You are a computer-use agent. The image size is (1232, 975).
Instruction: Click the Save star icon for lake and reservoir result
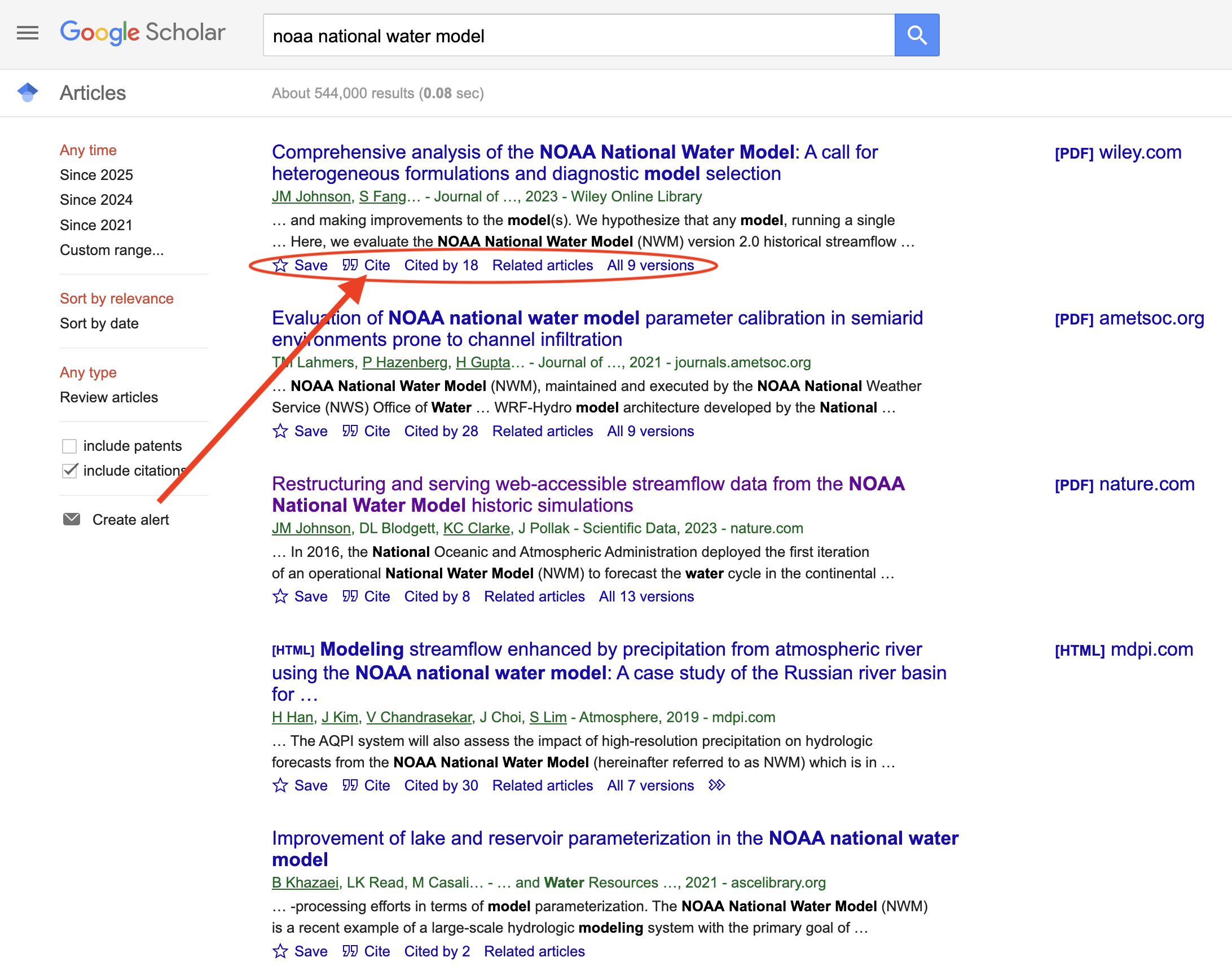[280, 951]
